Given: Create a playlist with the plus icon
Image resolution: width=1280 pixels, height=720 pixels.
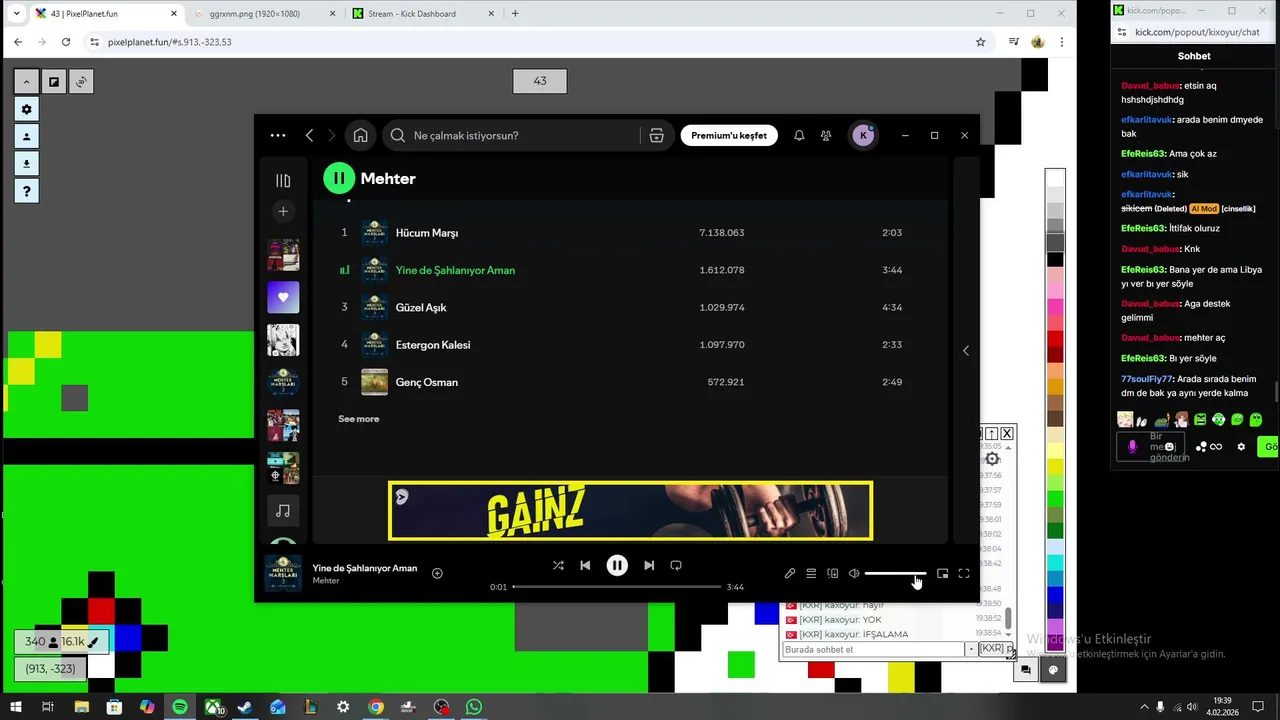Looking at the screenshot, I should point(283,211).
